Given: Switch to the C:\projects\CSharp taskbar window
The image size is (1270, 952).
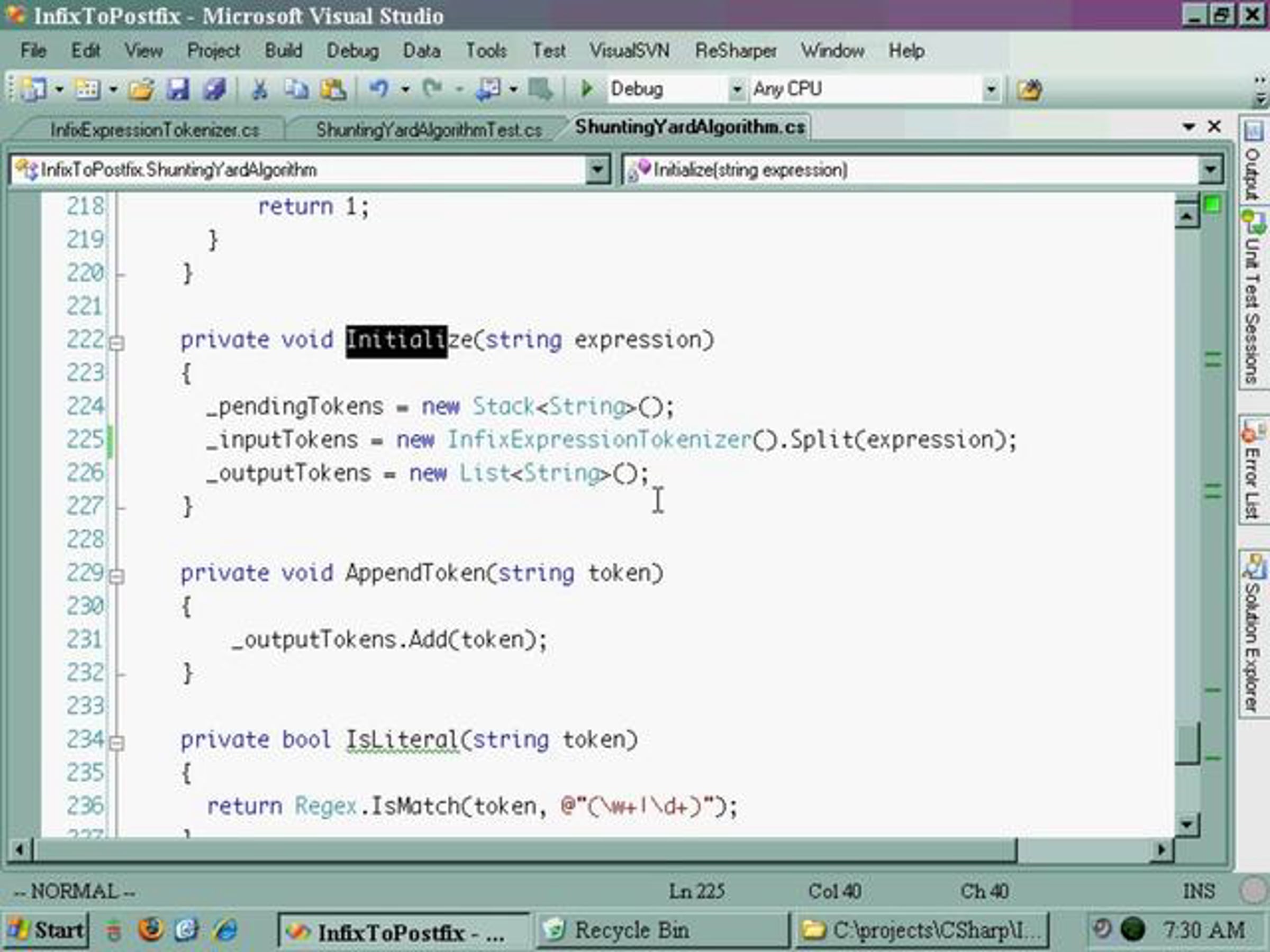Looking at the screenshot, I should [922, 930].
